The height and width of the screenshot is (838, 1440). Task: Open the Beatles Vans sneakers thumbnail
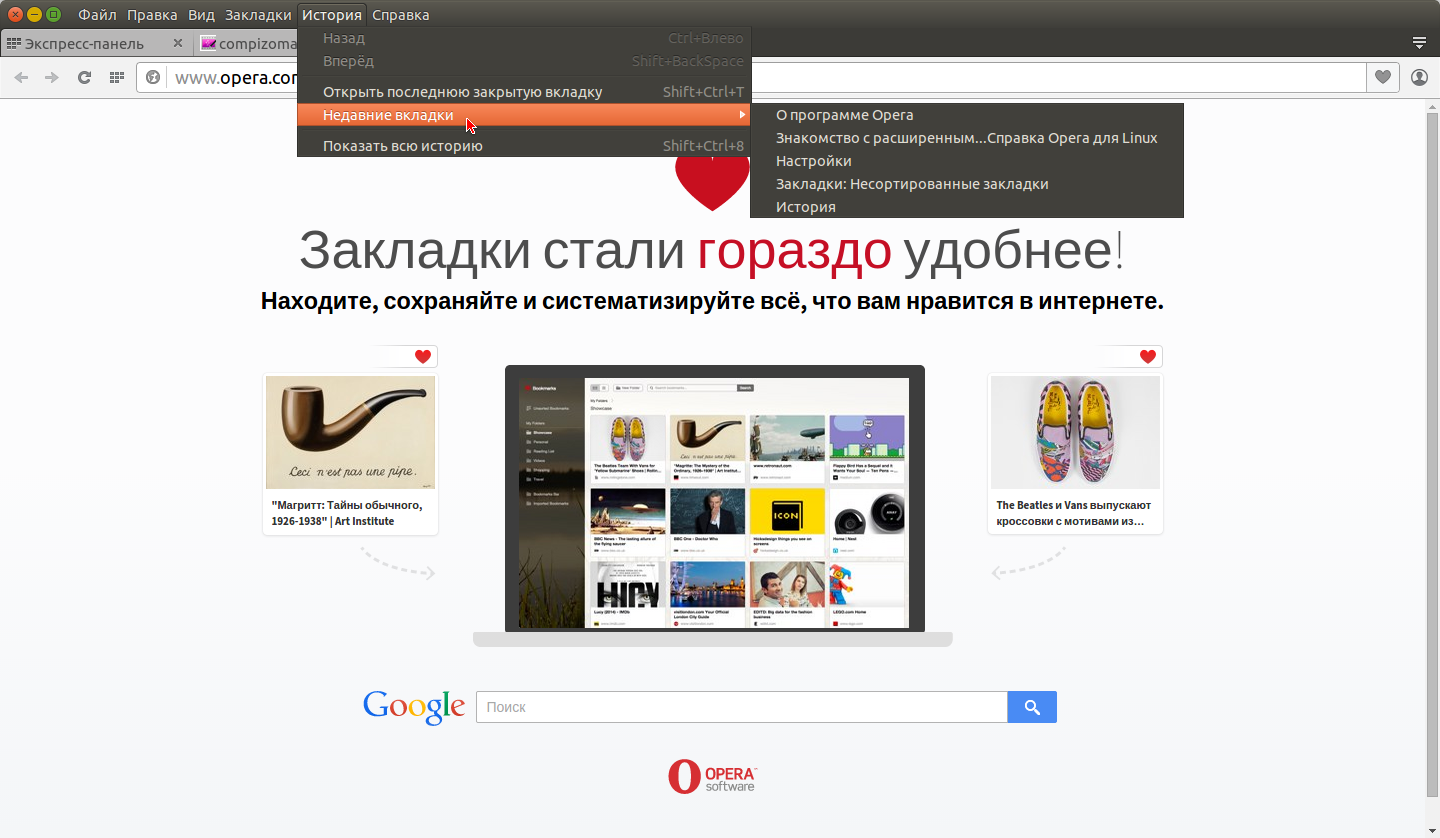1075,432
